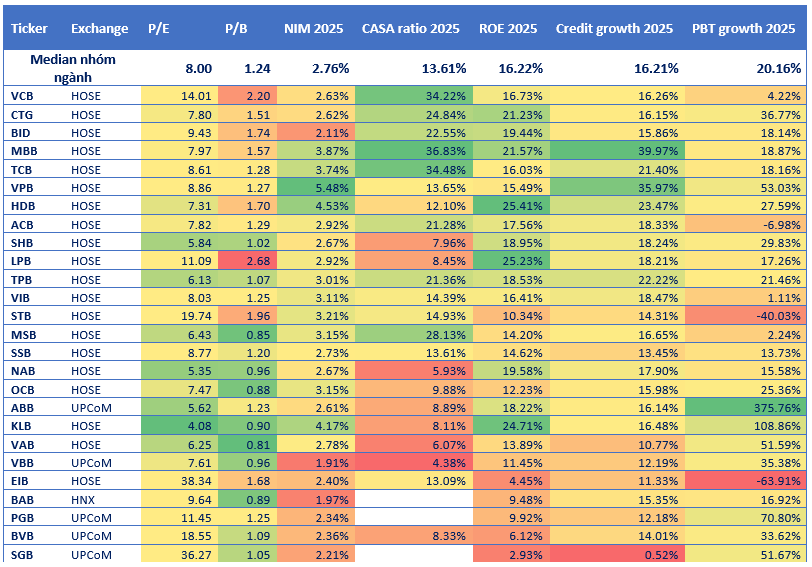812x567 pixels.
Task: Click the VCB ticker cell
Action: (22, 96)
